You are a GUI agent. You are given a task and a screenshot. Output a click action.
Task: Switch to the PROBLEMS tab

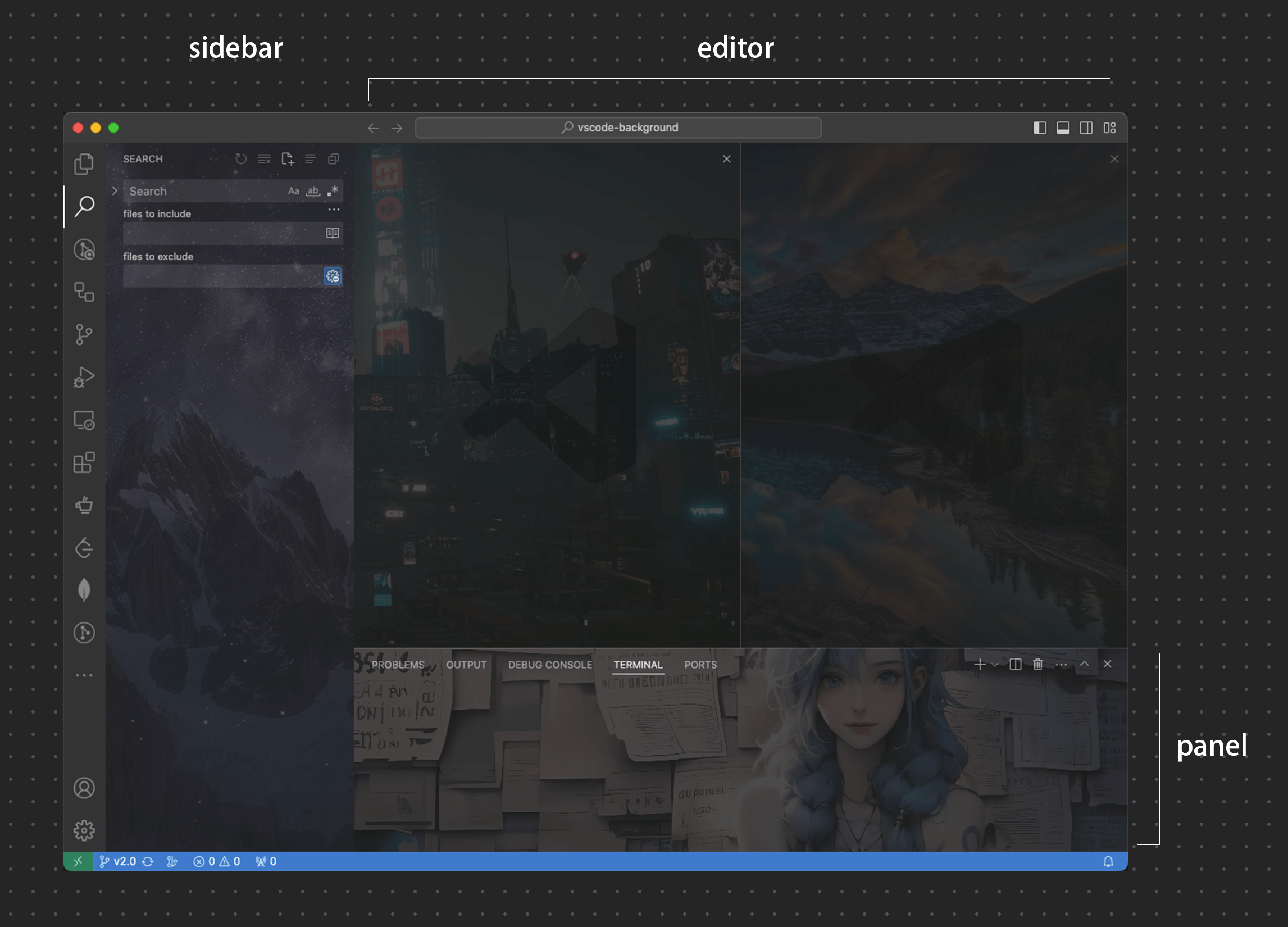[x=398, y=665]
